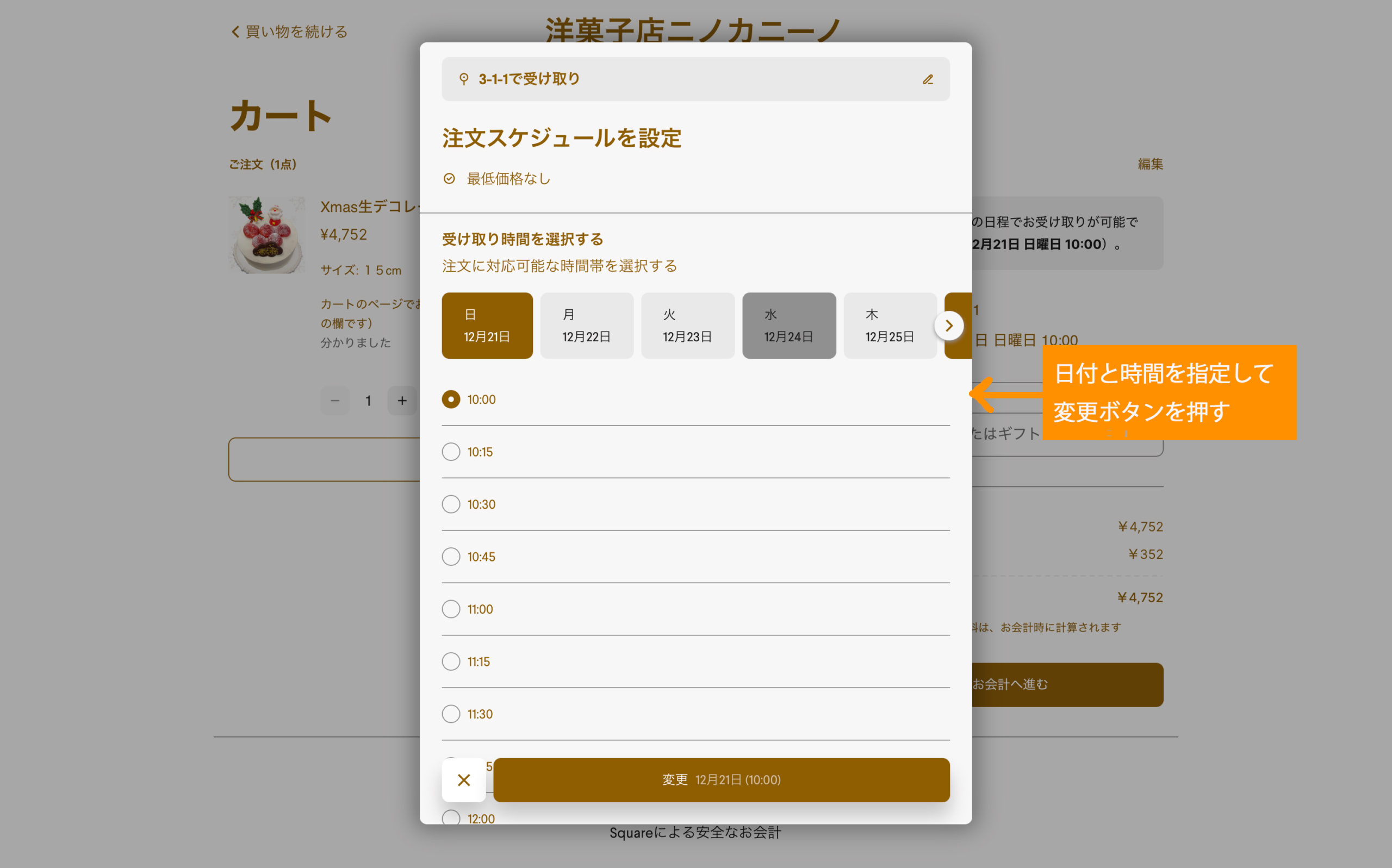Select the 11:30 pickup time

[x=451, y=714]
